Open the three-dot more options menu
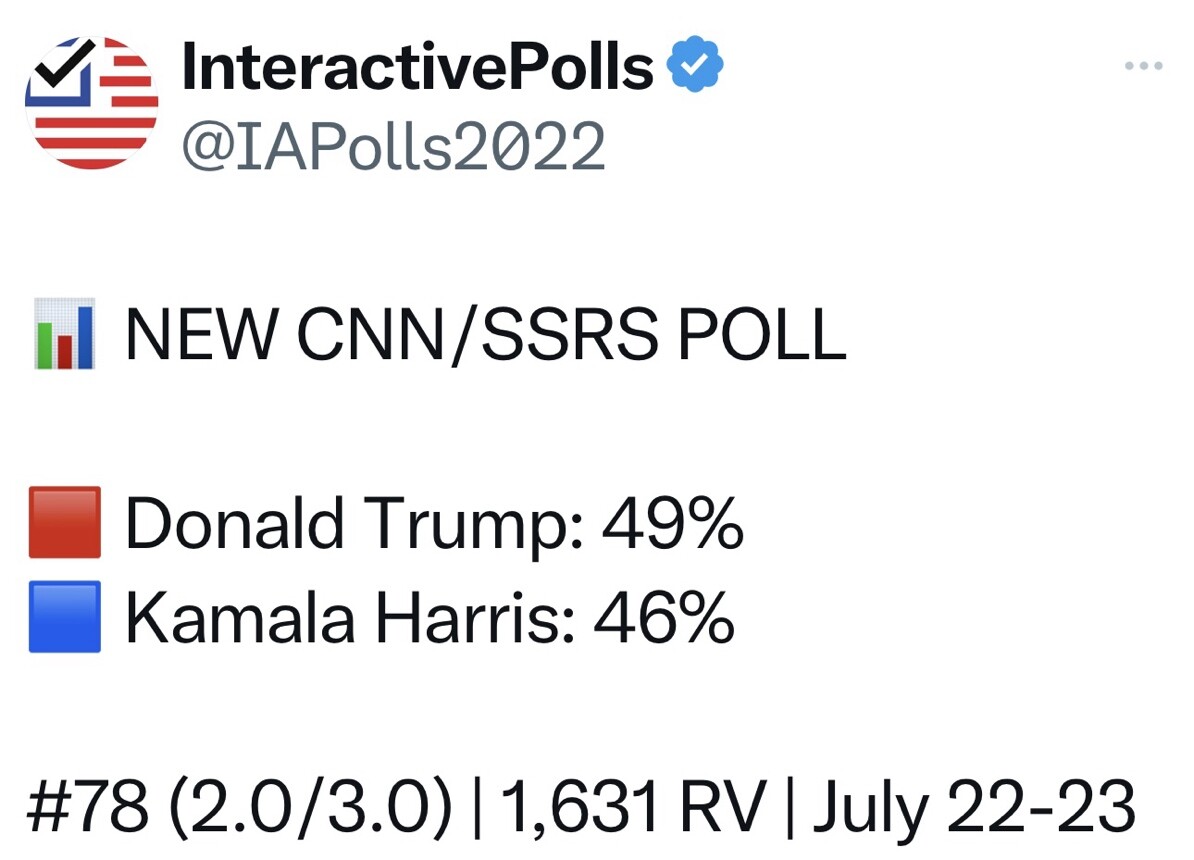The image size is (1194, 860). pos(1144,66)
